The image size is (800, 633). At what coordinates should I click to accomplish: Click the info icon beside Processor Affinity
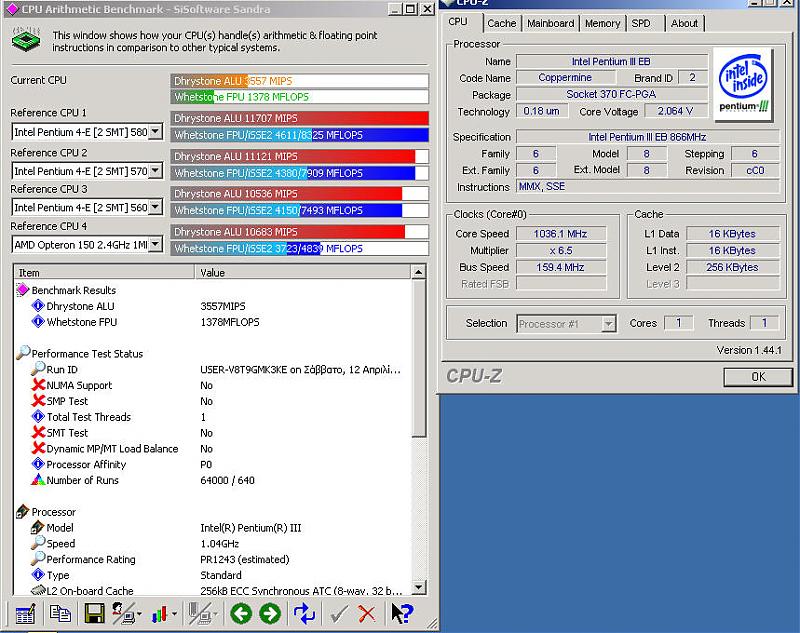pyautogui.click(x=38, y=464)
